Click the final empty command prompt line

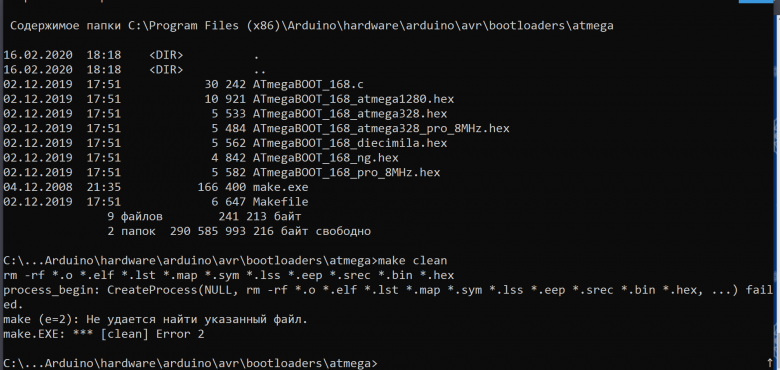[191, 364]
